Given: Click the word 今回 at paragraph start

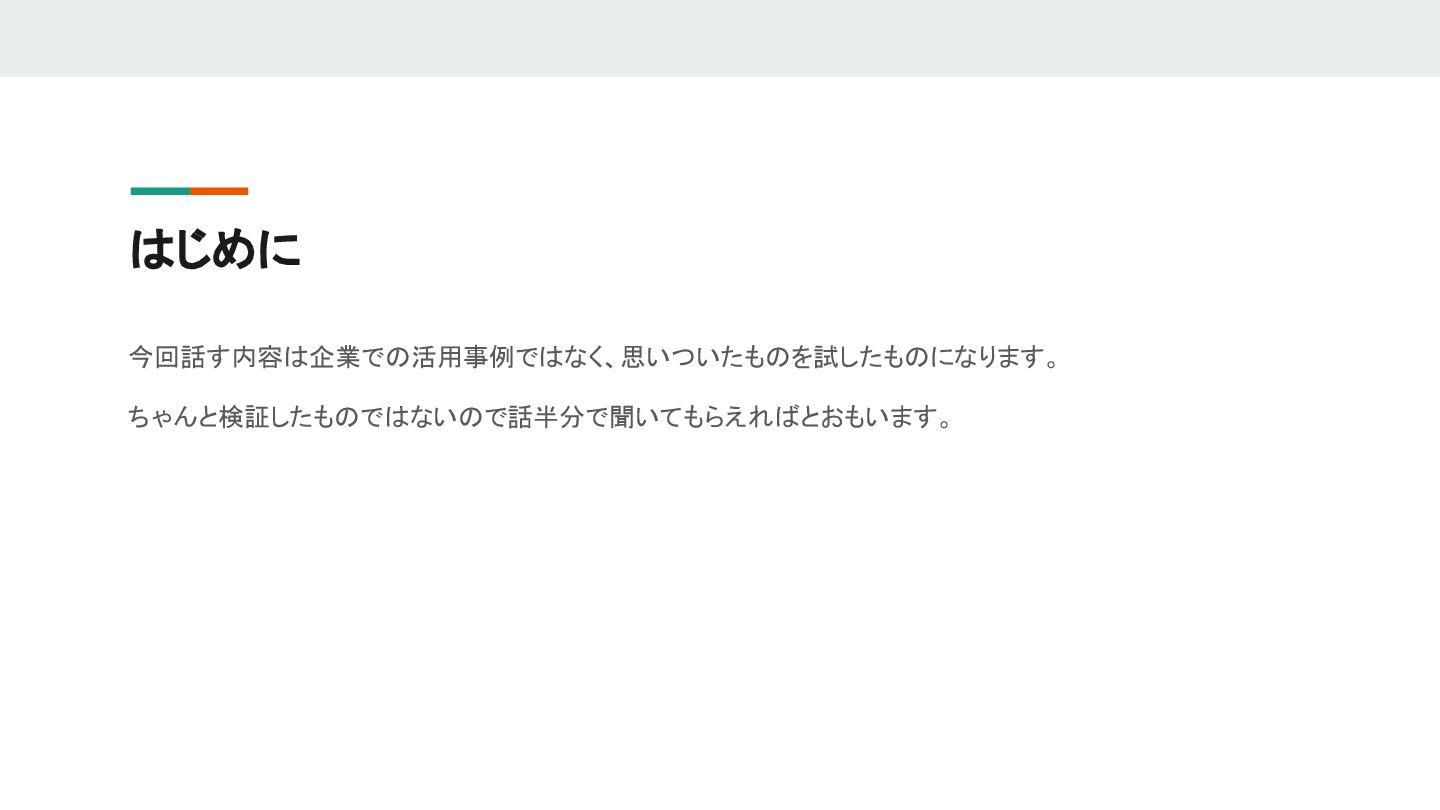Looking at the screenshot, I should pyautogui.click(x=154, y=357).
